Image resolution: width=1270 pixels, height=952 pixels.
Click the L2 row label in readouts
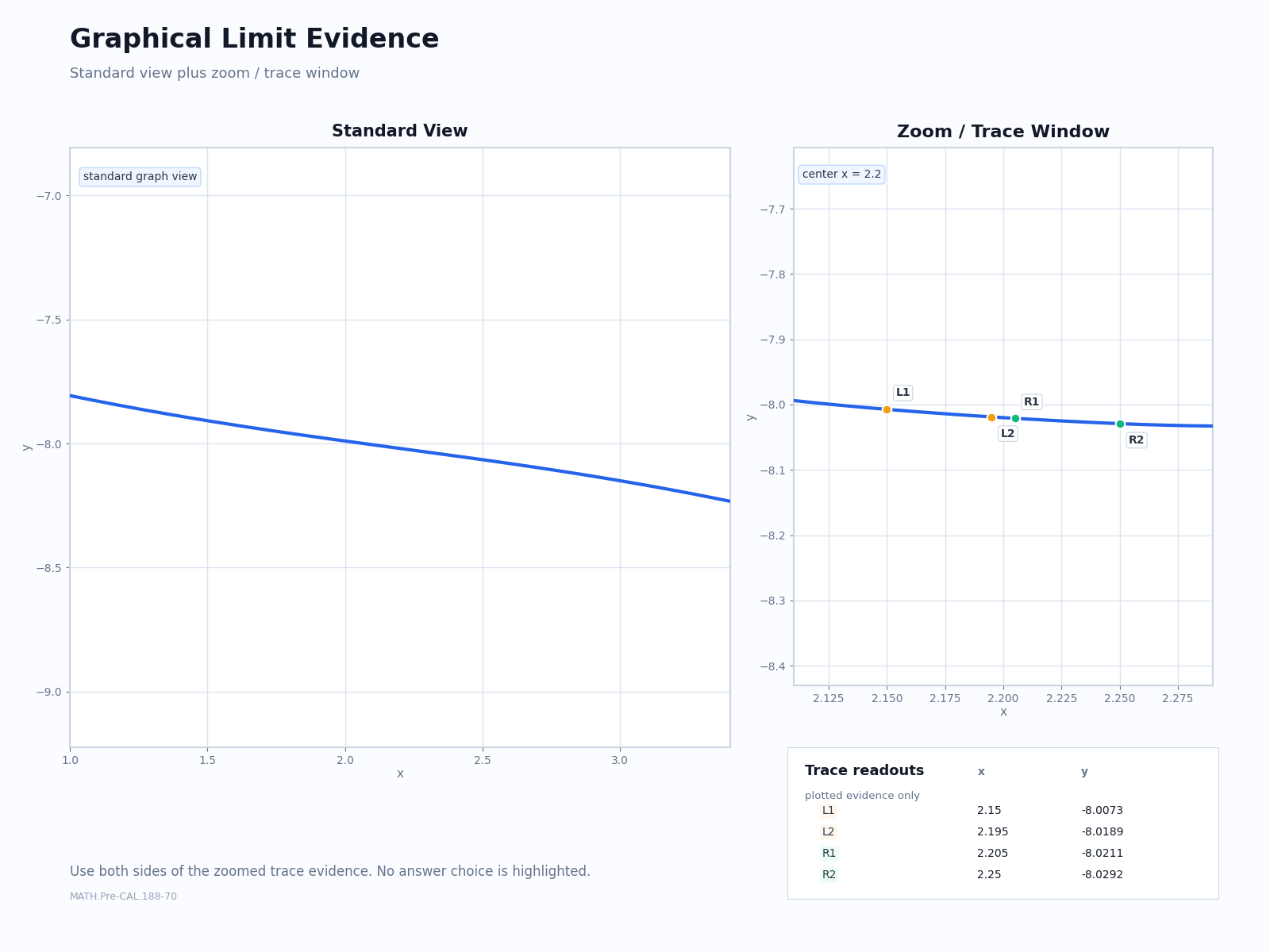tap(828, 832)
